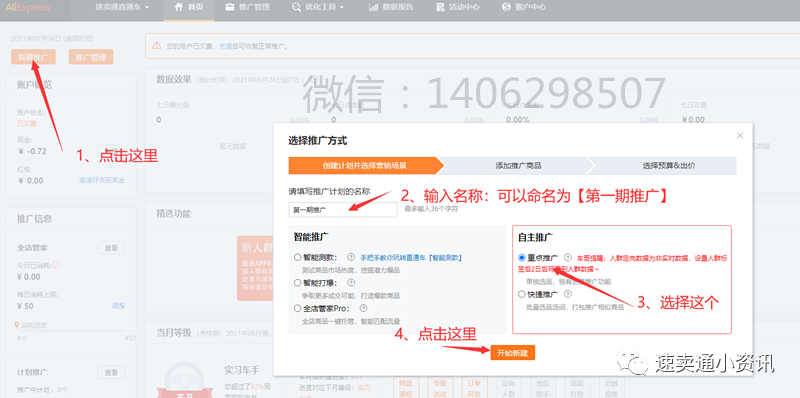Open the 手把手教你玩转直通车 tutorial link
800x398 pixels.
(x=411, y=258)
